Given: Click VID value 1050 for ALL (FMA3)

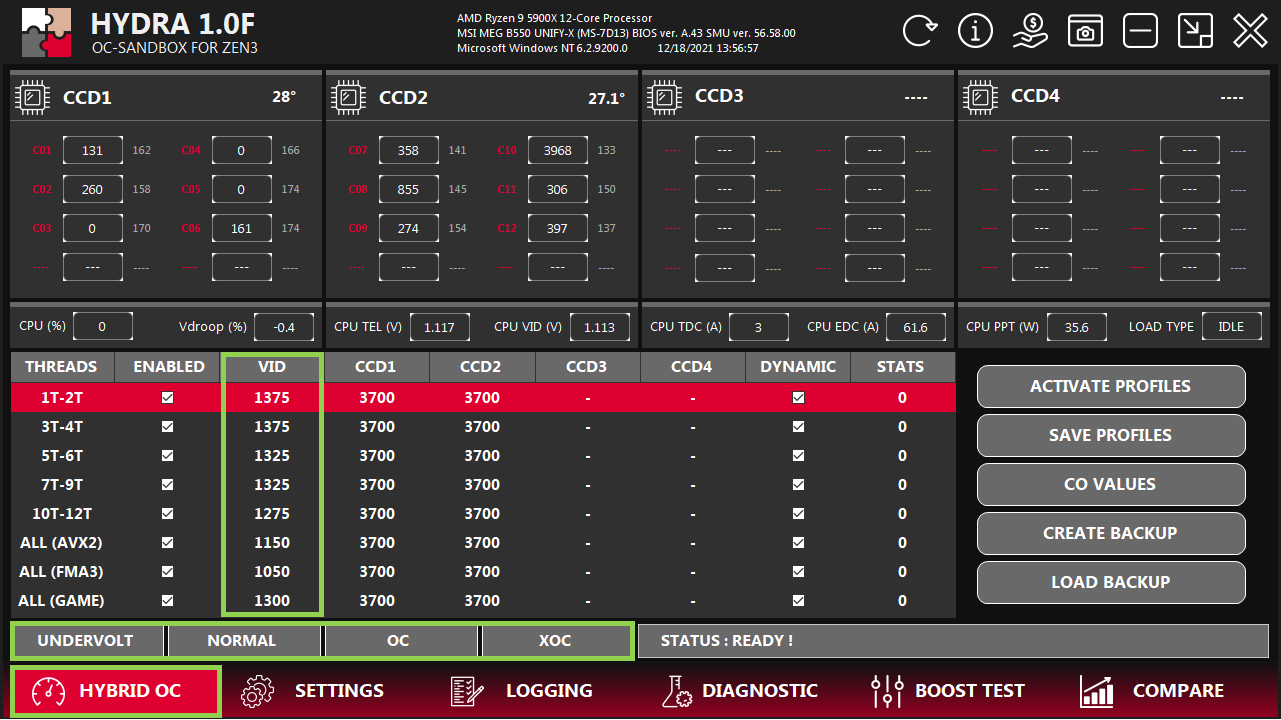Looking at the screenshot, I should [272, 572].
